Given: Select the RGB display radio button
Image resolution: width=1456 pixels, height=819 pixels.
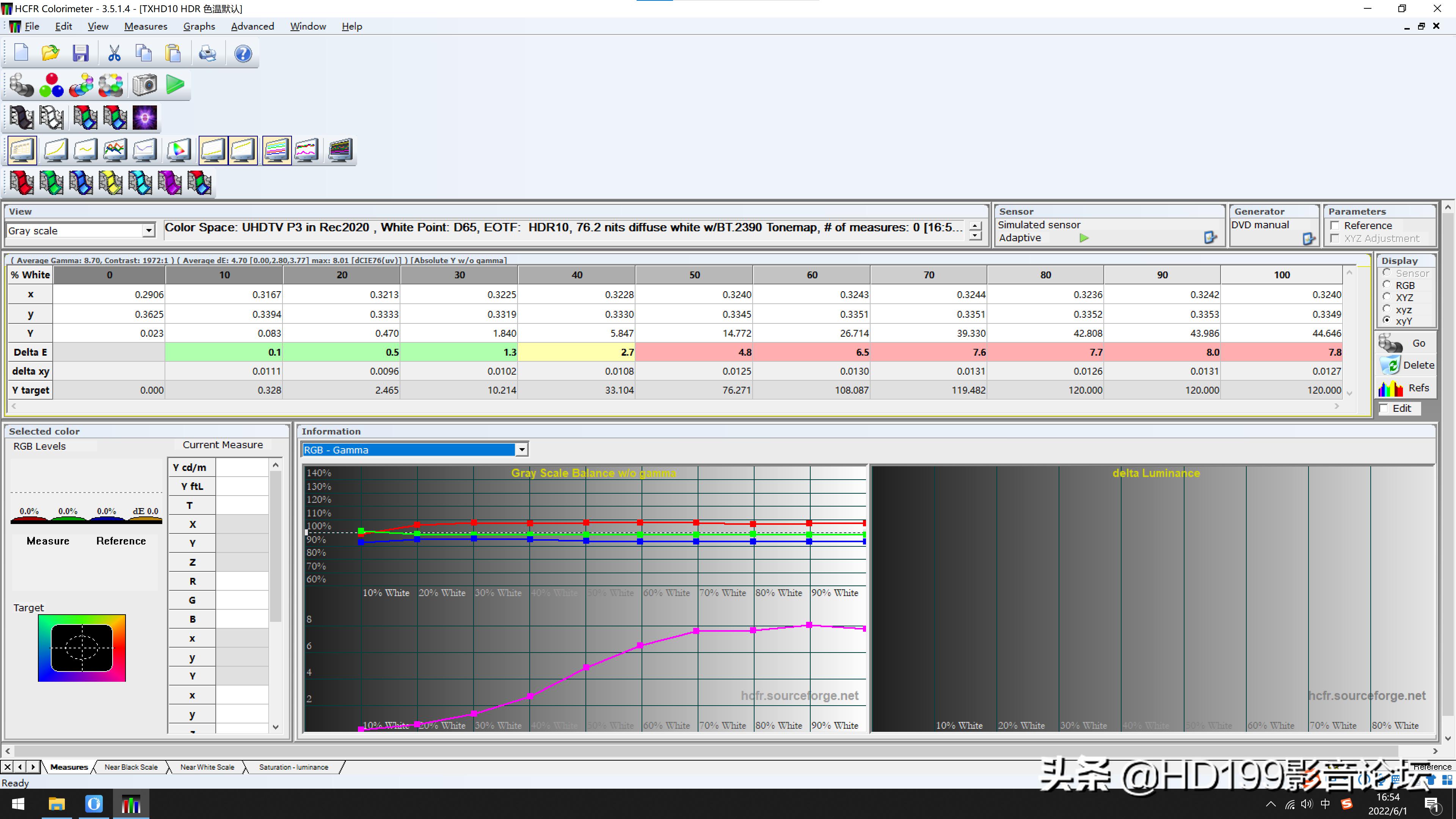Looking at the screenshot, I should coord(1387,286).
